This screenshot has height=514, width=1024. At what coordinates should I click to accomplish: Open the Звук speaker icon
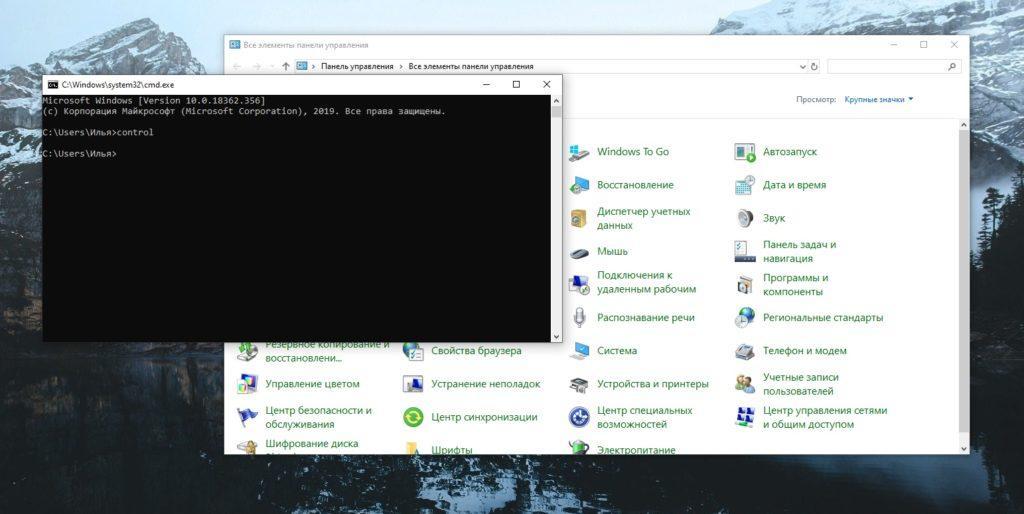[745, 218]
